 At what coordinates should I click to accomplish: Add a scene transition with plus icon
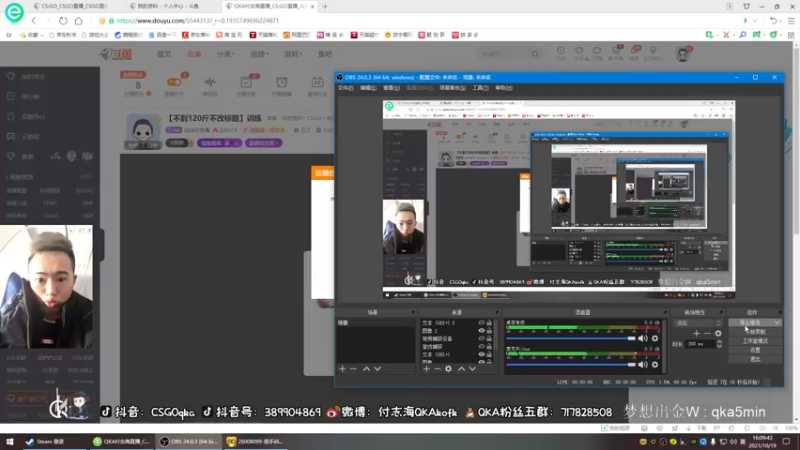(696, 333)
